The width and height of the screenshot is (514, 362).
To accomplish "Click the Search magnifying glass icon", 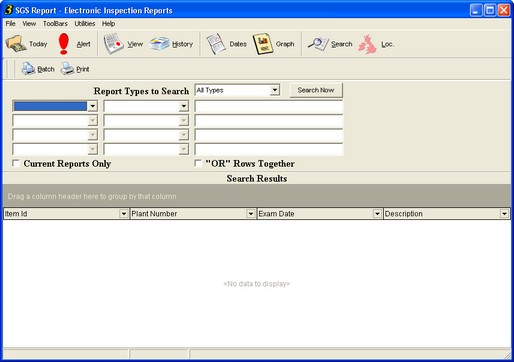I will [x=318, y=44].
